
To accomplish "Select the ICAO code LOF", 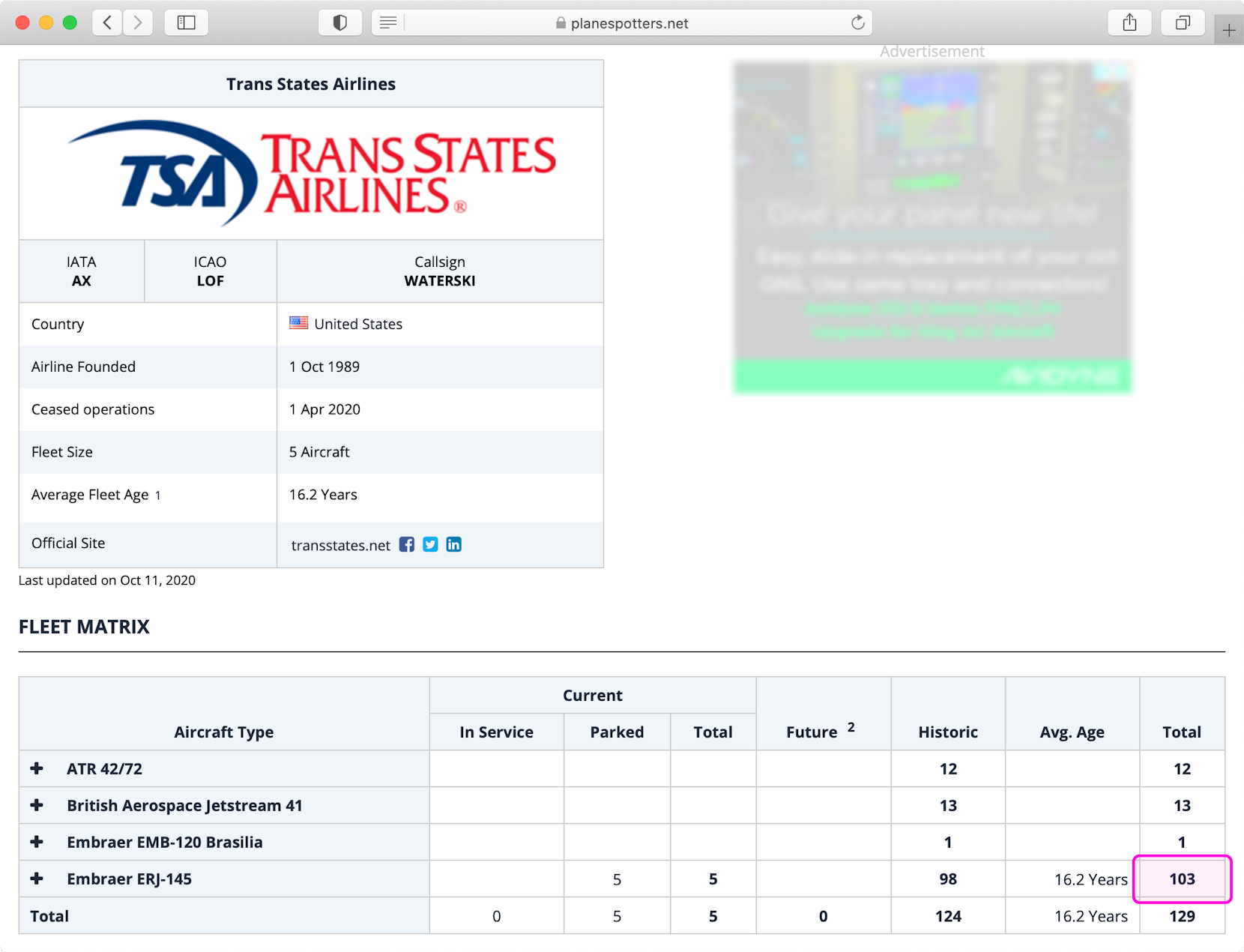I will pyautogui.click(x=210, y=280).
